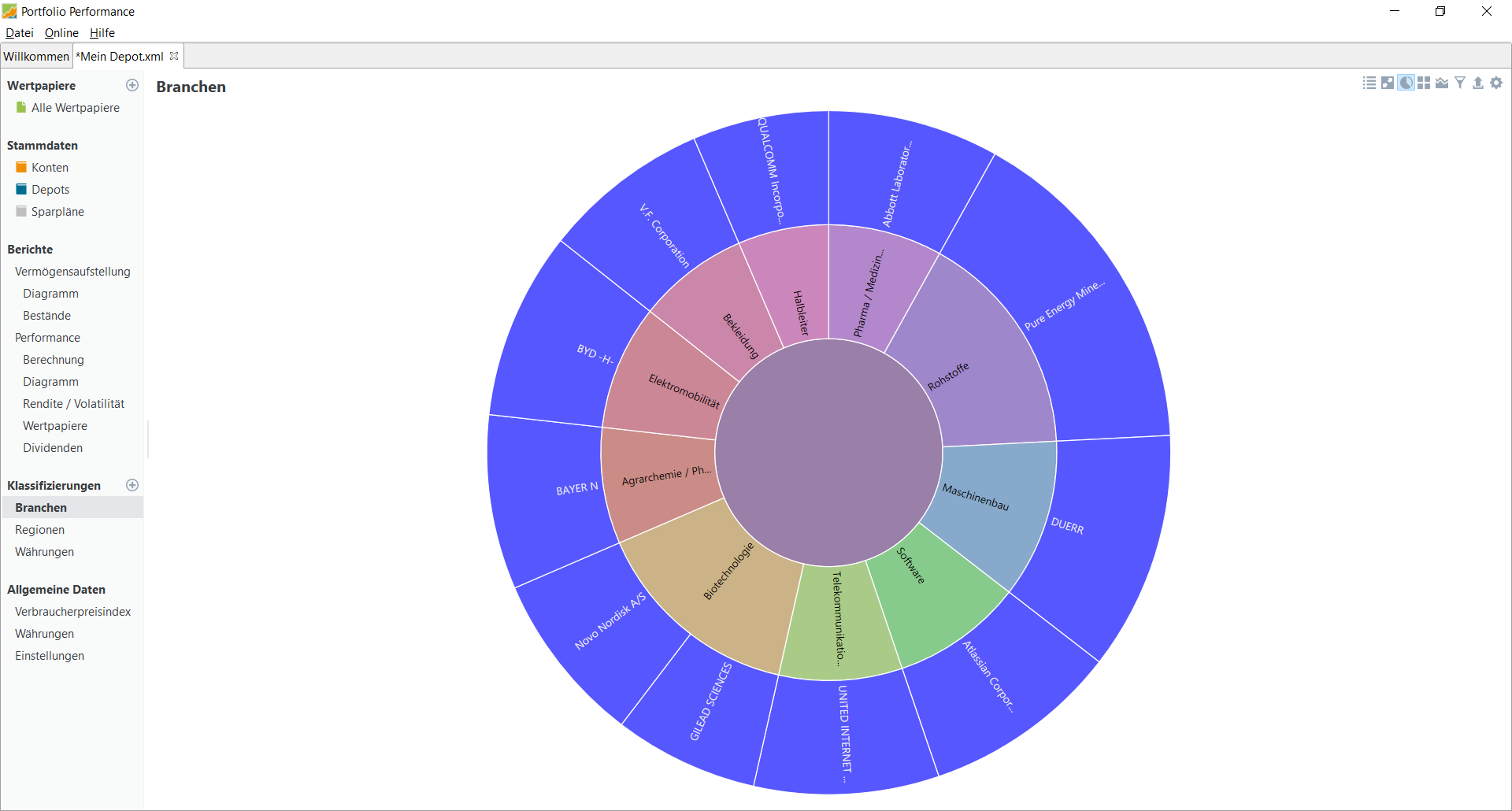Click the Portfolio Performance app icon
This screenshot has height=811, width=1512.
pyautogui.click(x=9, y=11)
